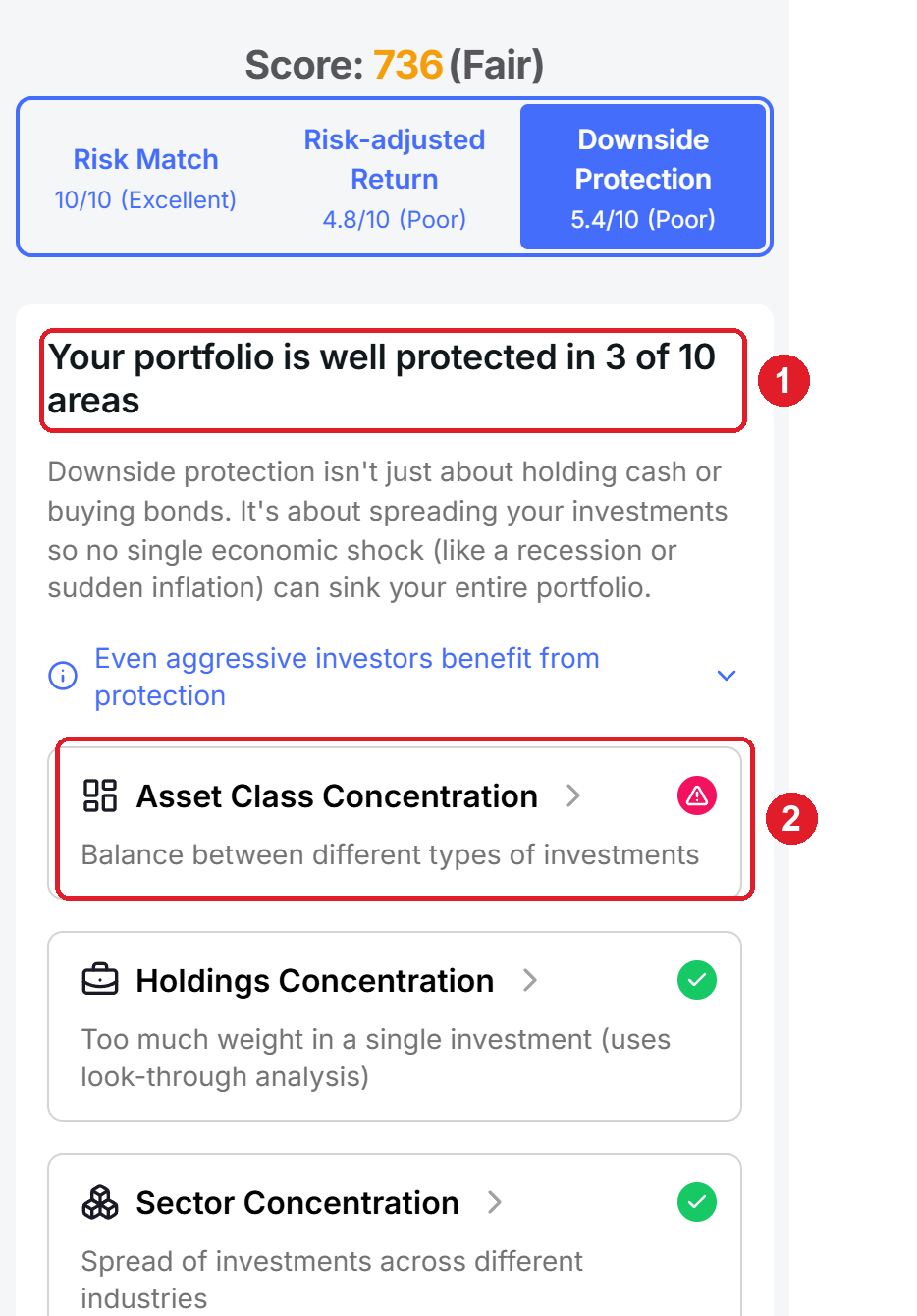917x1316 pixels.
Task: Click the Holdings Concentration title
Action: click(314, 981)
